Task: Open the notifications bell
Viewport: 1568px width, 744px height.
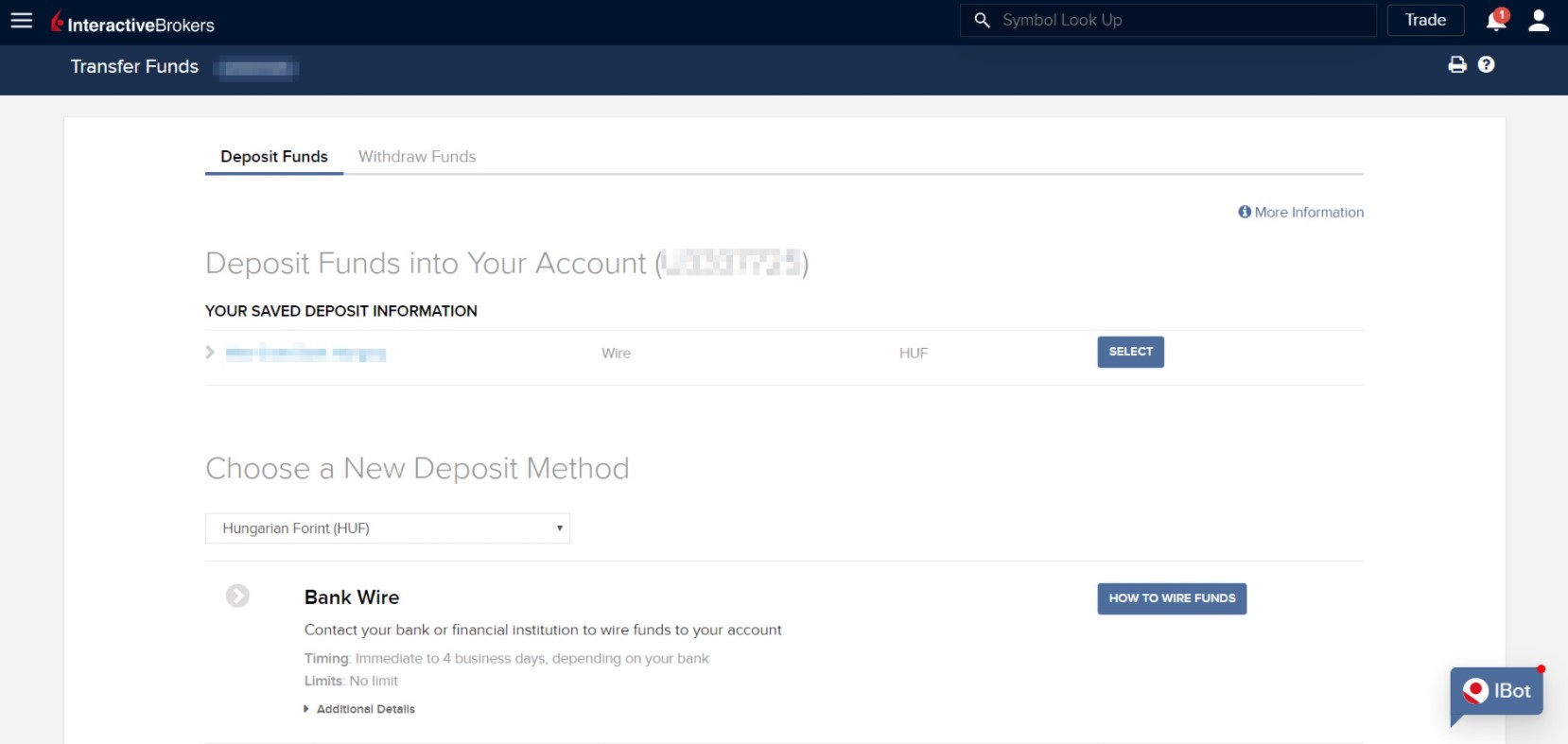Action: pyautogui.click(x=1496, y=20)
